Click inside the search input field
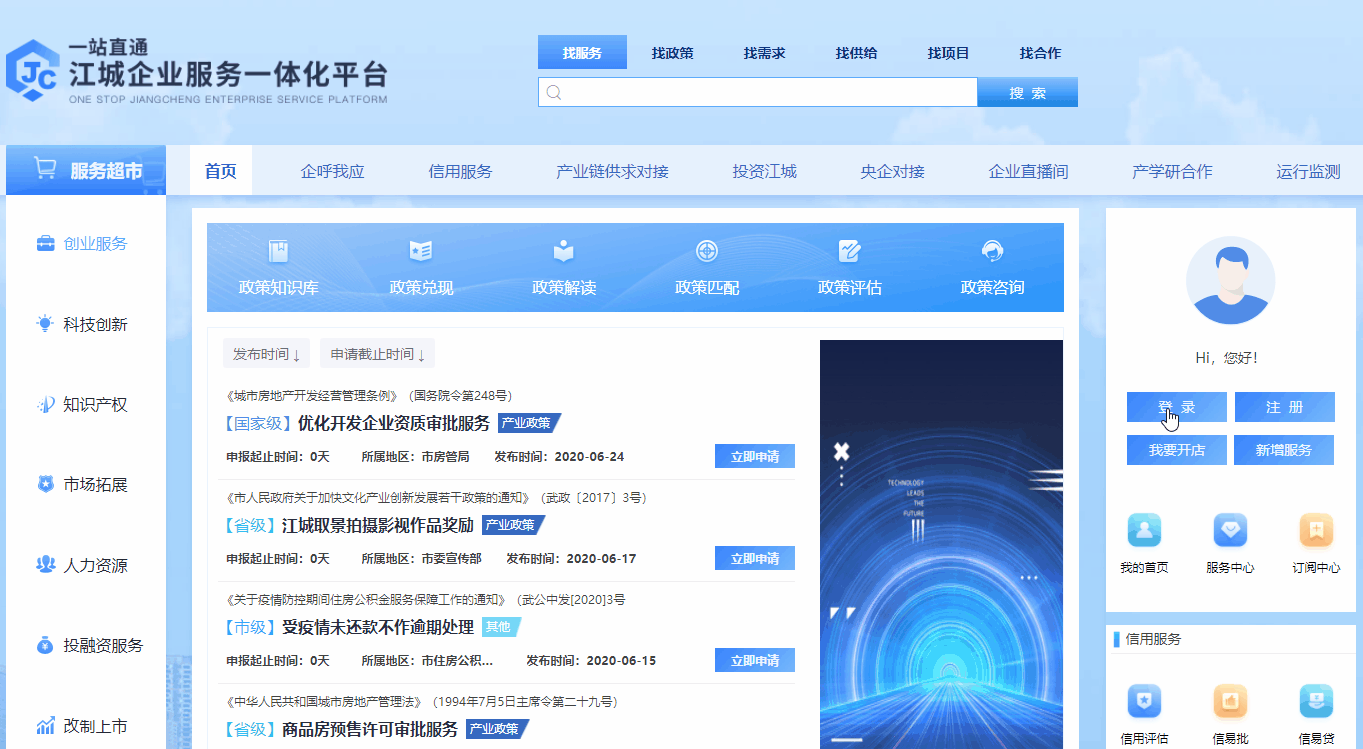Screen dimensions: 1363x749 click(x=757, y=91)
